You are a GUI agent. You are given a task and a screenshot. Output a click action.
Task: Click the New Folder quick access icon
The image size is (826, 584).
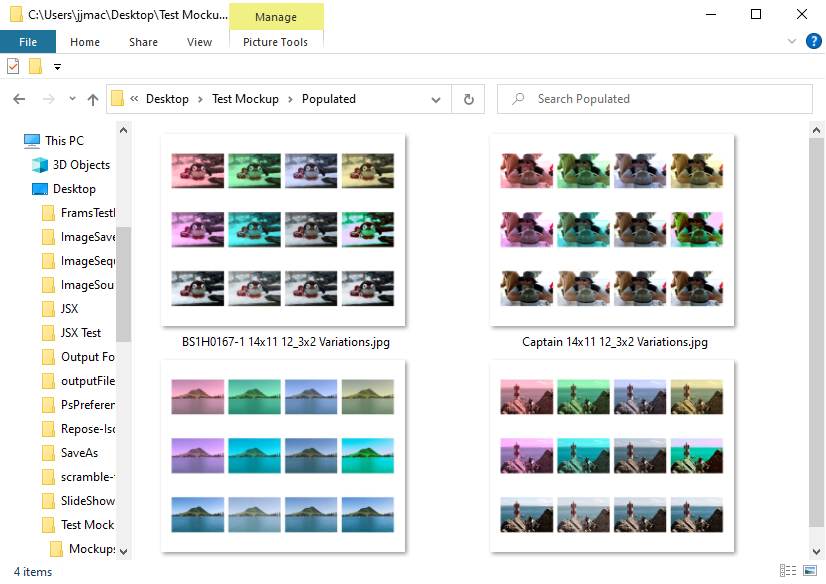click(x=35, y=66)
